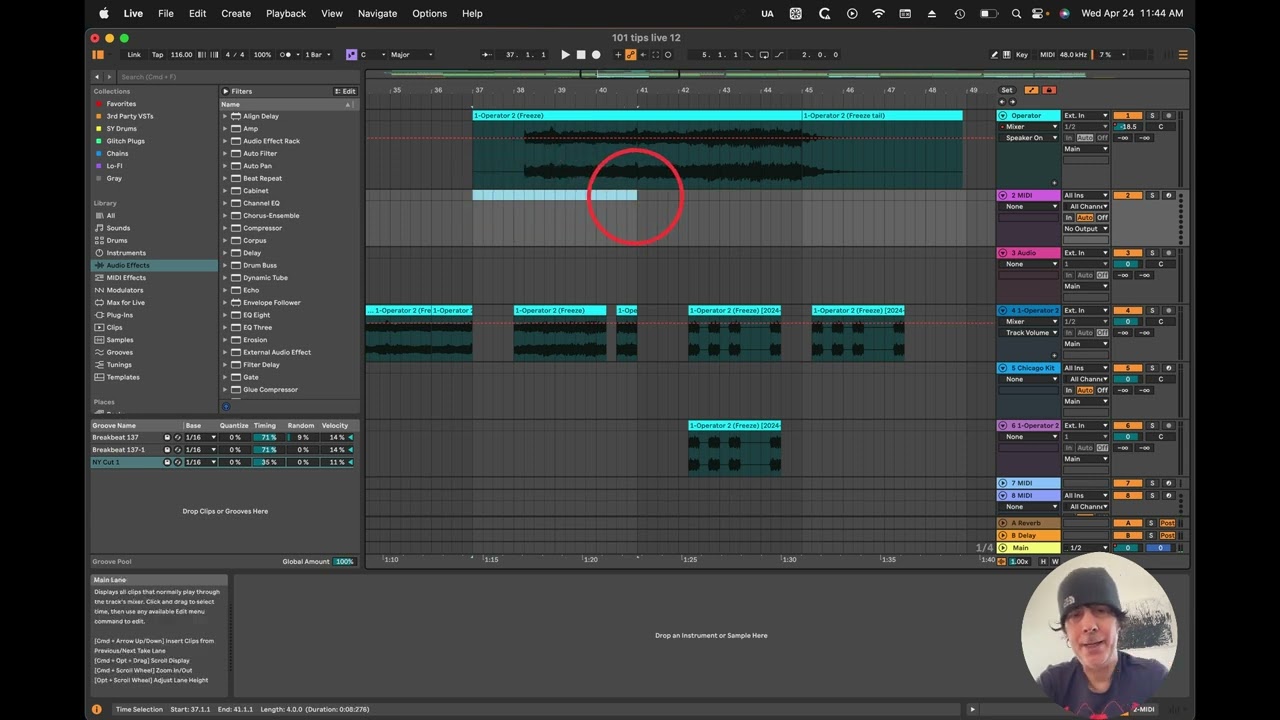The image size is (1280, 720).
Task: Click the Tap tempo button
Action: tap(157, 55)
